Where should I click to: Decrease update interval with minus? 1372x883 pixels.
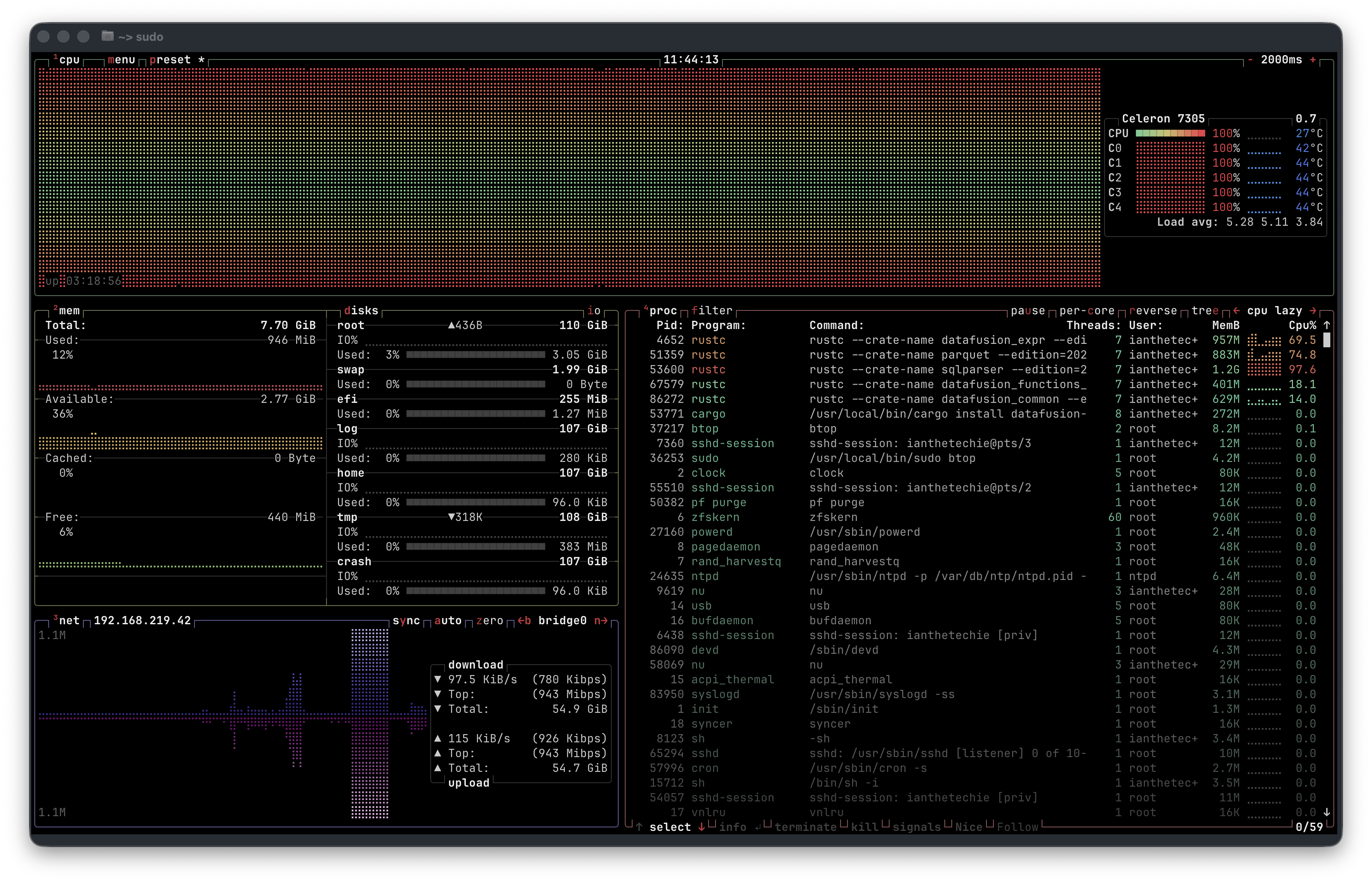click(x=1250, y=59)
